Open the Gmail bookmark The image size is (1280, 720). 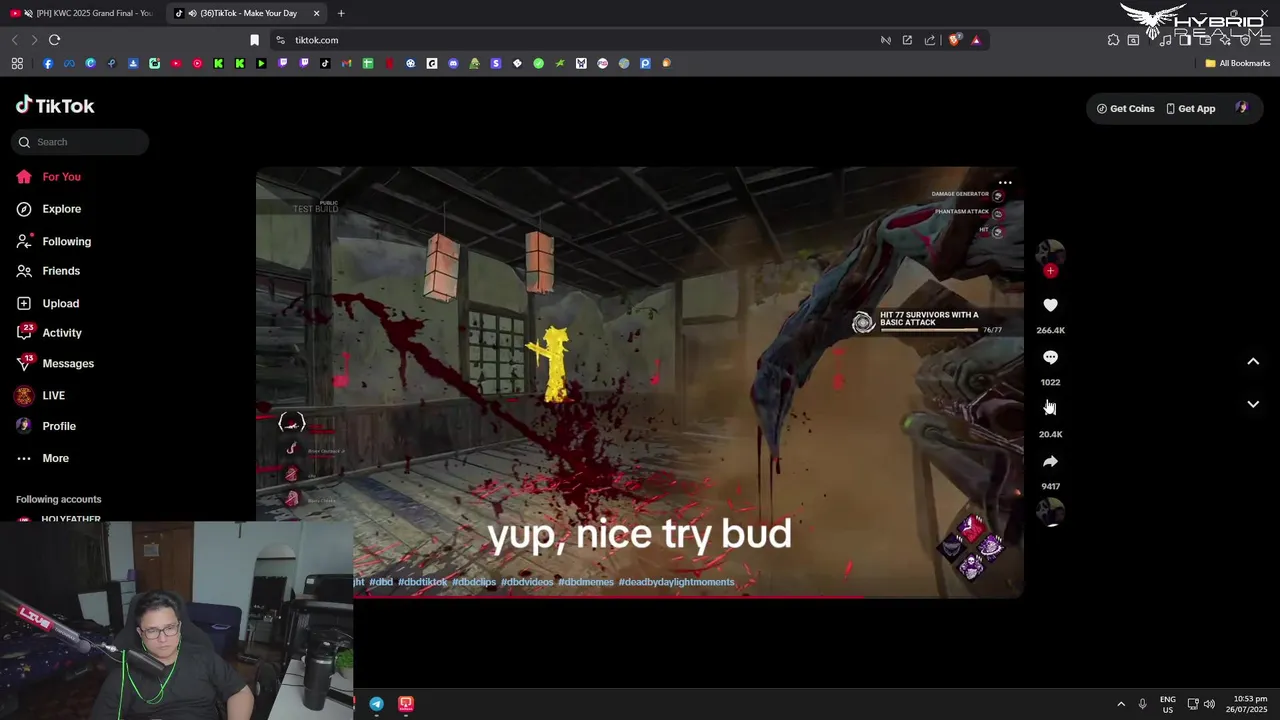pyautogui.click(x=346, y=63)
